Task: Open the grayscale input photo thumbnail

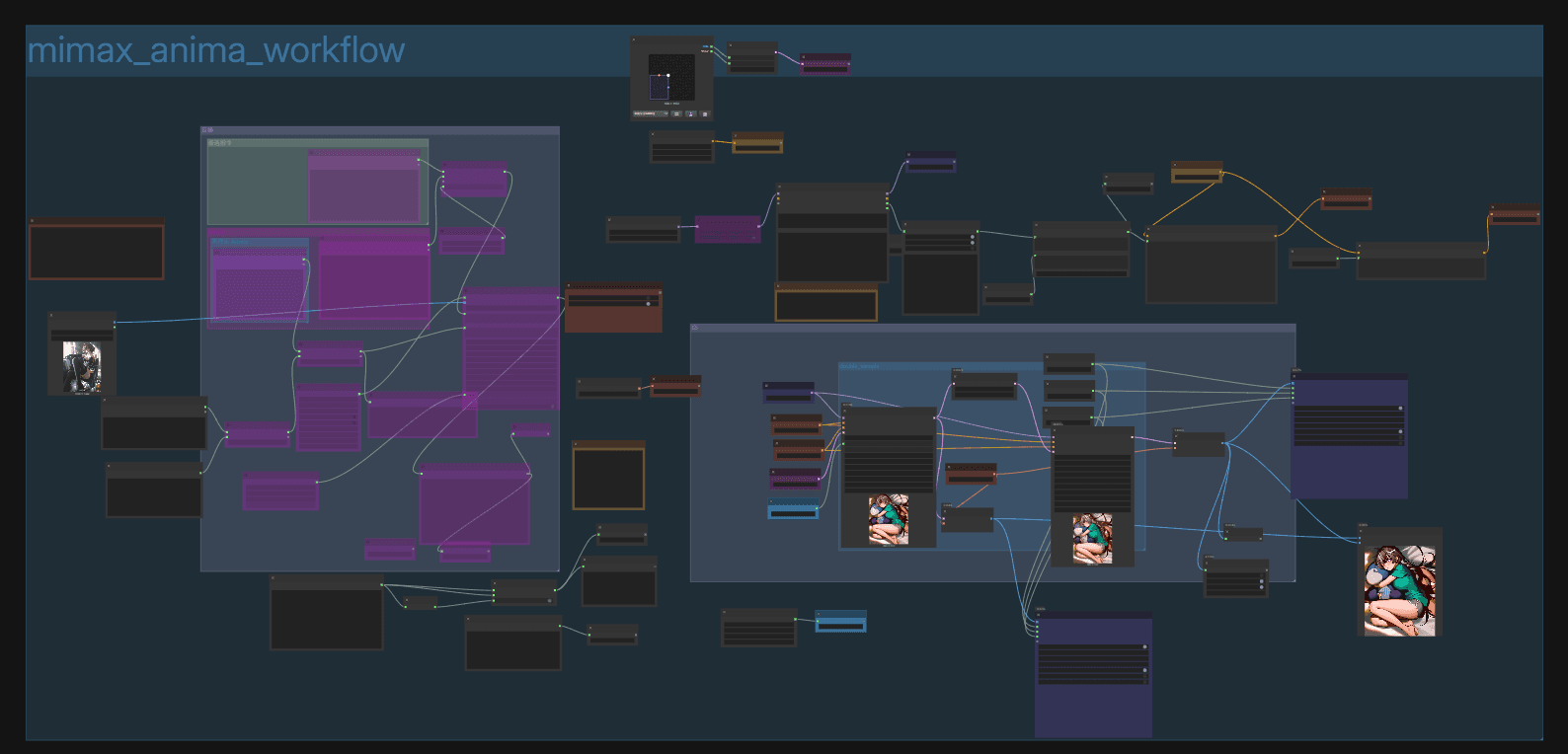Action: coord(82,367)
